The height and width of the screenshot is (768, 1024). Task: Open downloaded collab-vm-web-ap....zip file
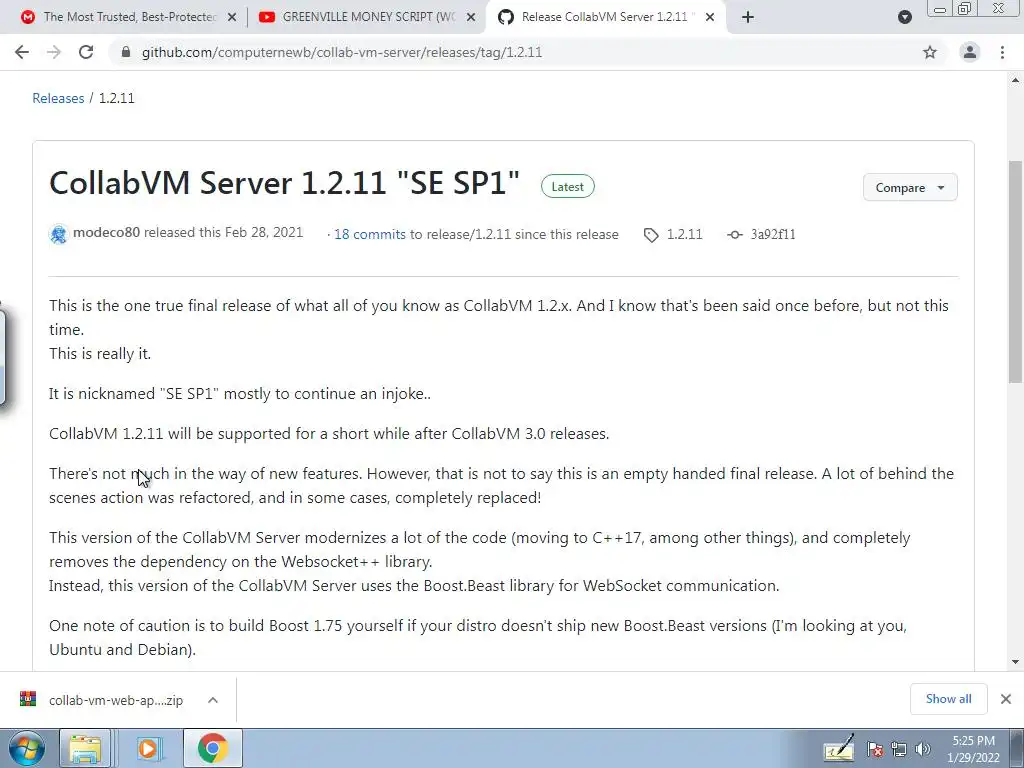point(116,700)
